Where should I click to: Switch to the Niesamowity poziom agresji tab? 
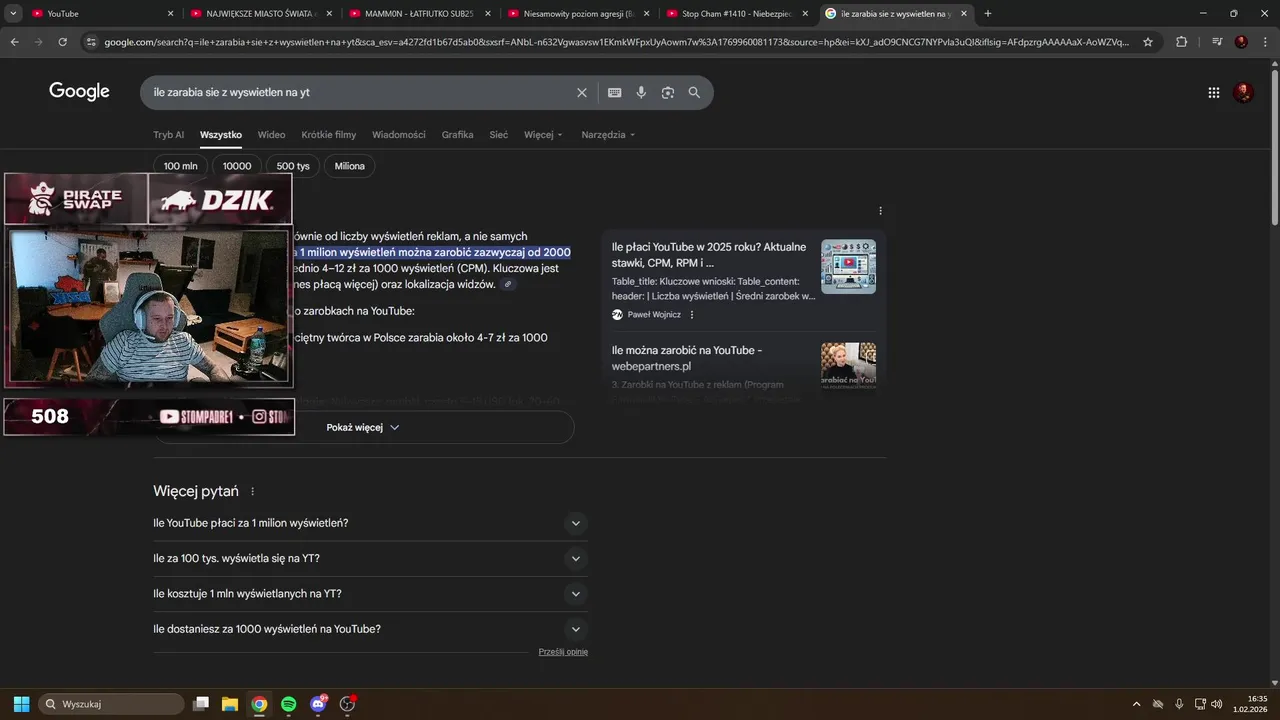(x=578, y=14)
